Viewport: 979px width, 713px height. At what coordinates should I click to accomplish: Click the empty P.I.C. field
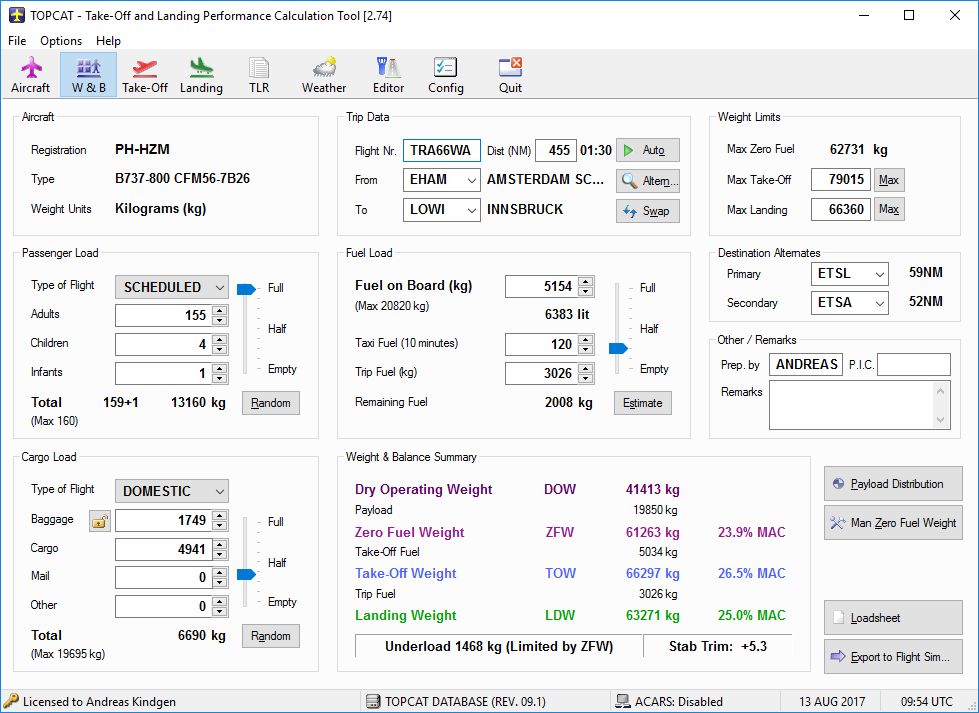(x=913, y=365)
